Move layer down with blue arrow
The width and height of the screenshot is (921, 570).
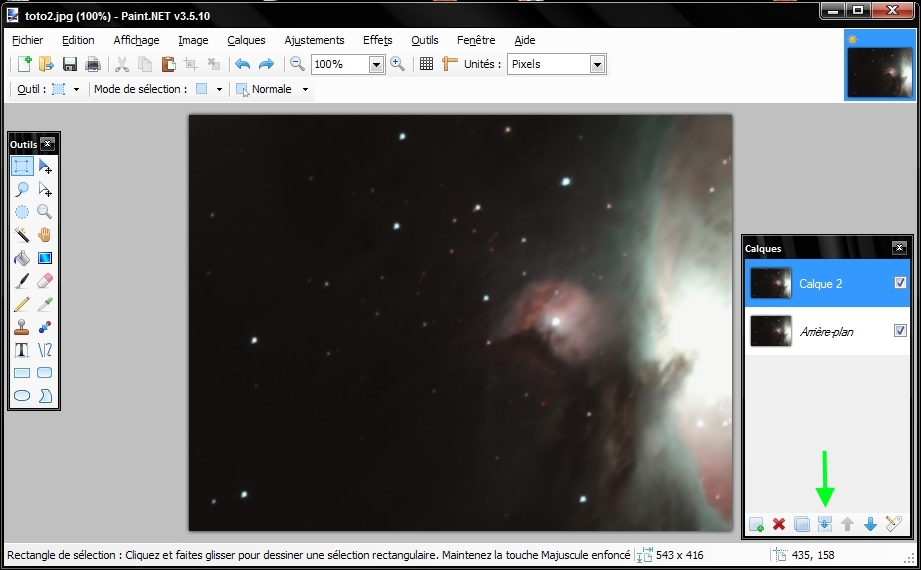tap(870, 524)
